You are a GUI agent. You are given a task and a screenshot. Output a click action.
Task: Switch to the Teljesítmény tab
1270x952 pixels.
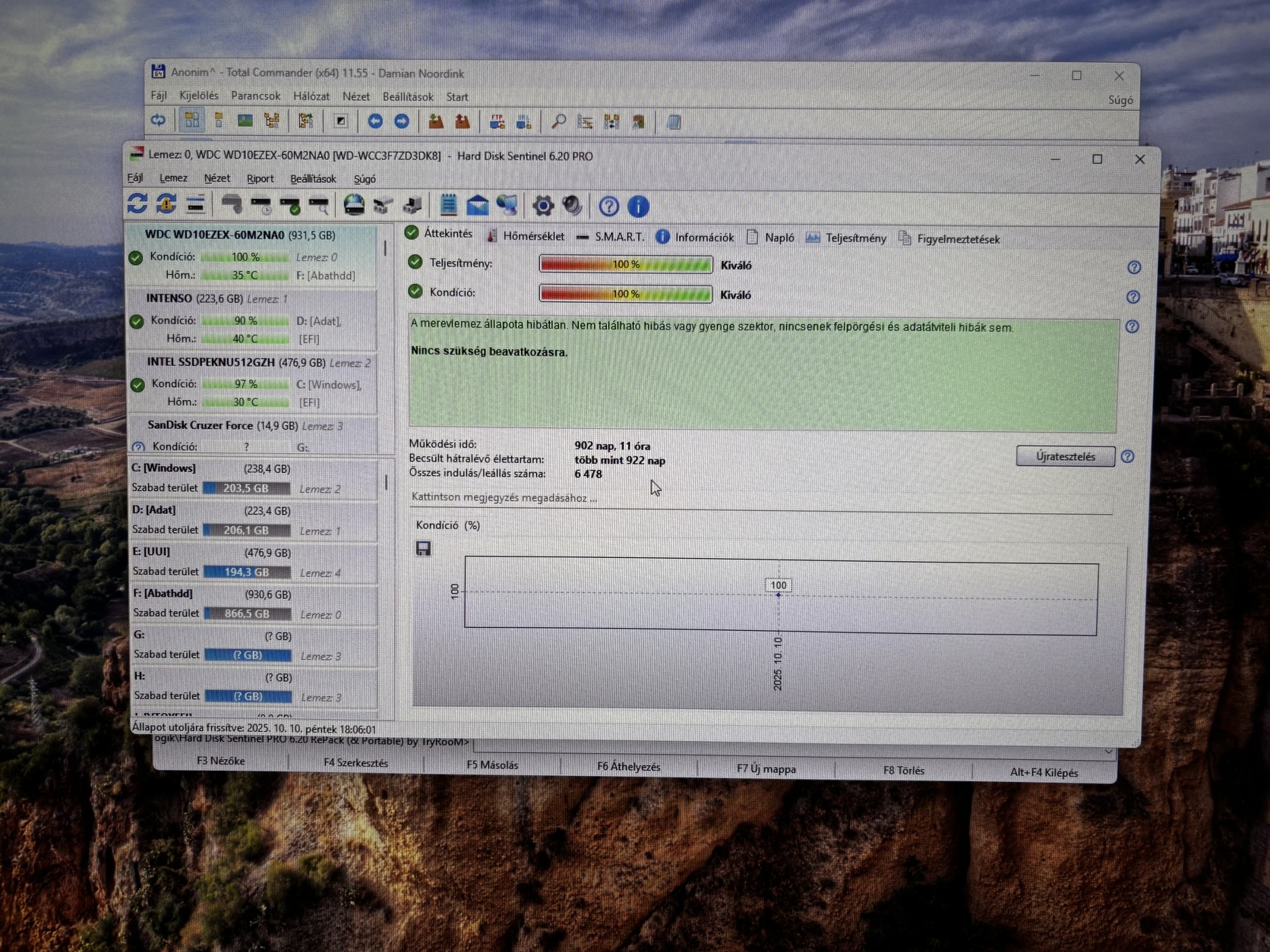pos(846,238)
